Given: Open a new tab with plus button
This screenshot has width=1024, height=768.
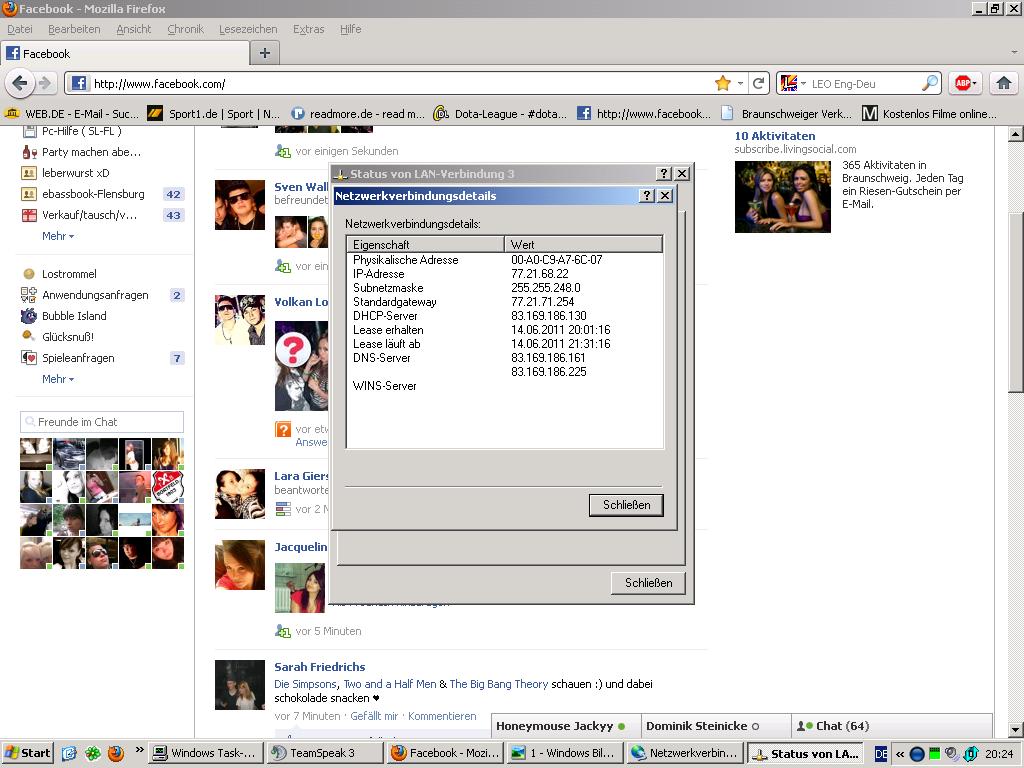Looking at the screenshot, I should pyautogui.click(x=264, y=53).
